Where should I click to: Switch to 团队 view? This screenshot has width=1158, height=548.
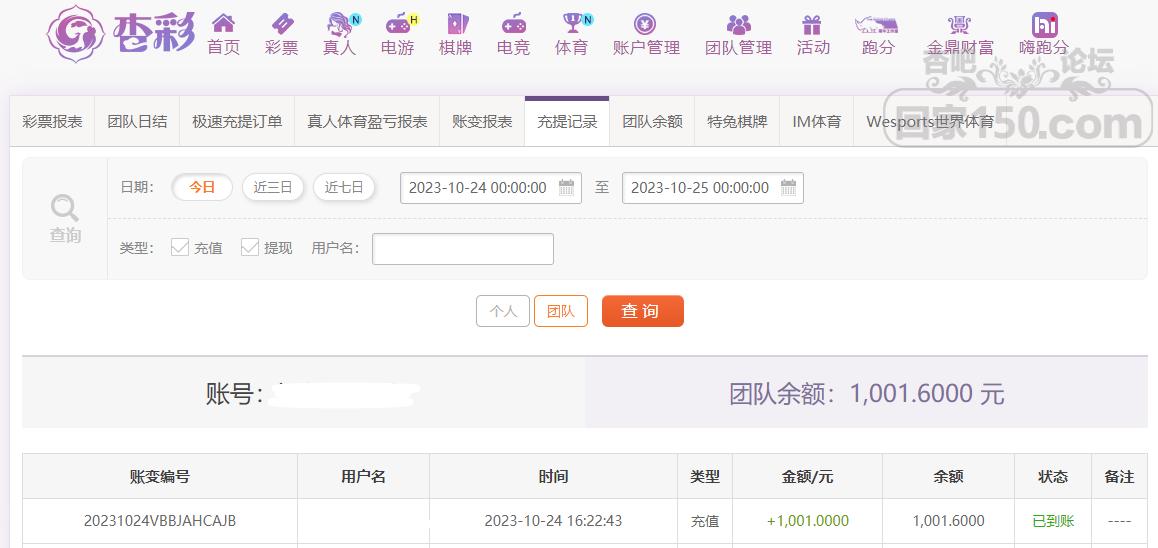(561, 311)
